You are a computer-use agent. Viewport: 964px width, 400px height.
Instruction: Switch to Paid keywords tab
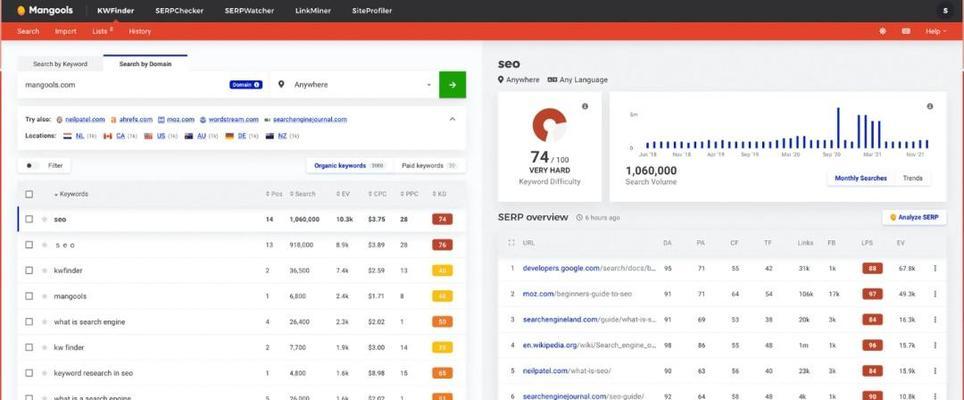[x=429, y=166]
